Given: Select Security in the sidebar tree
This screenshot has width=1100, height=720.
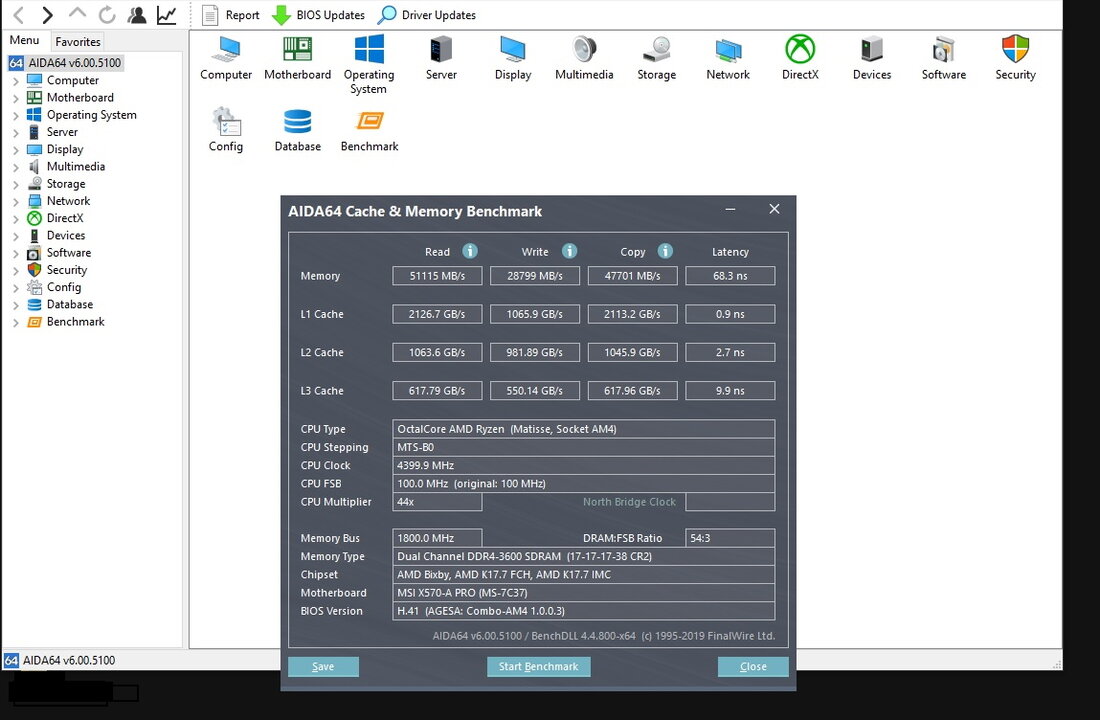Looking at the screenshot, I should tap(67, 269).
